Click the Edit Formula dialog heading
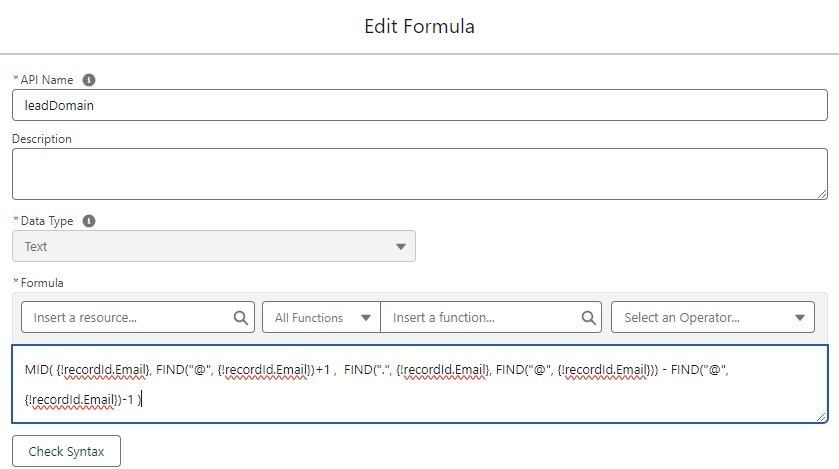Viewport: 839px width, 469px height. click(x=419, y=26)
